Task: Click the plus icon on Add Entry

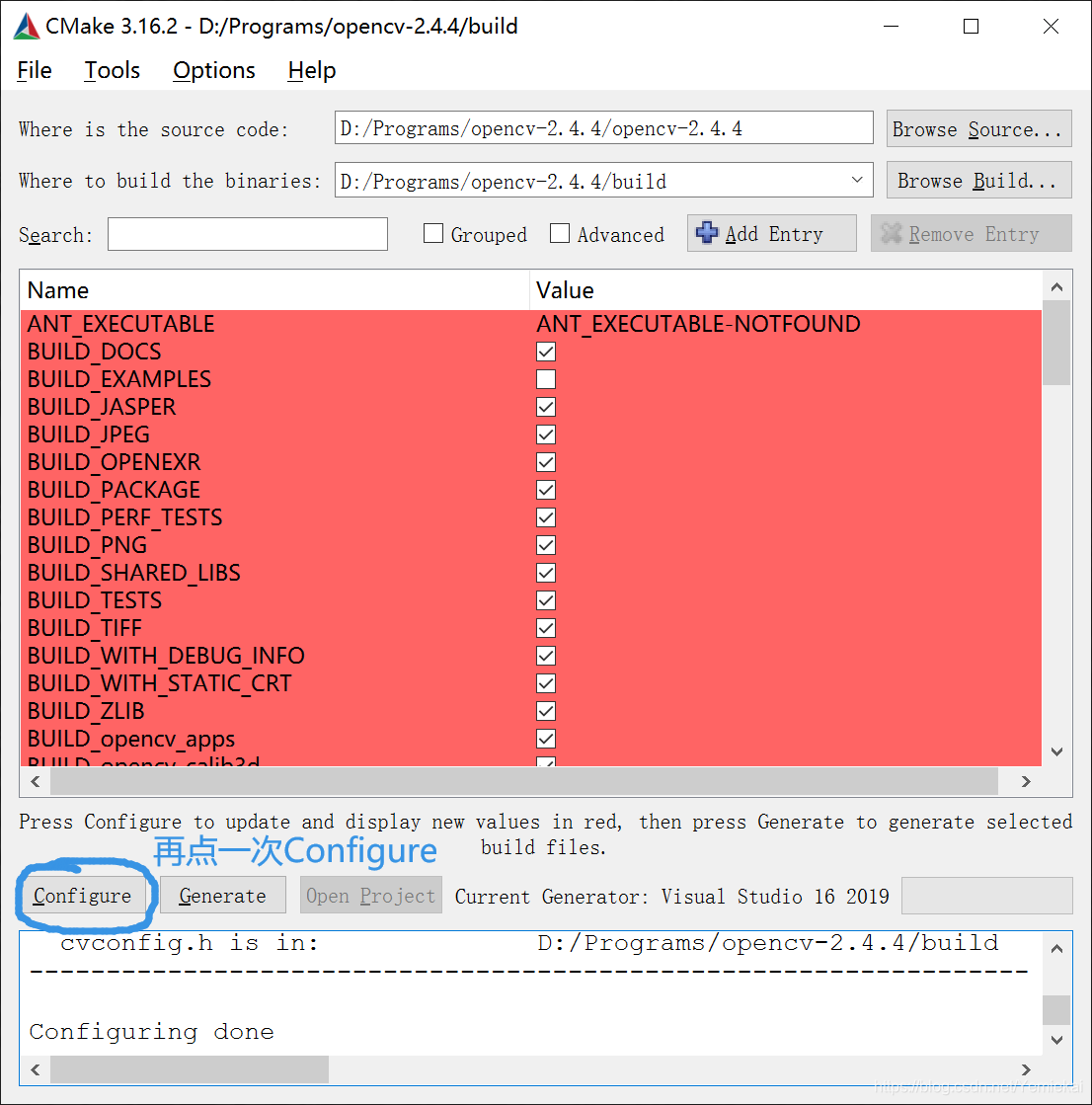Action: (x=707, y=233)
